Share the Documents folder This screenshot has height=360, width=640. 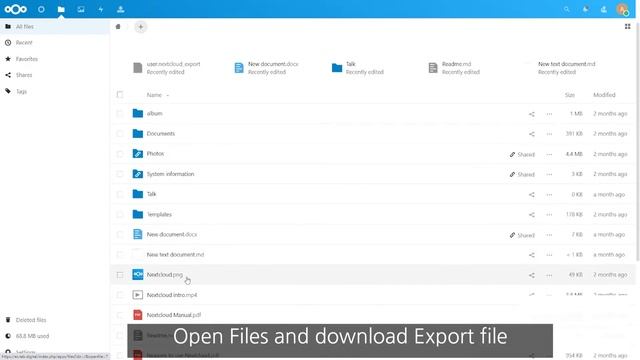[531, 134]
